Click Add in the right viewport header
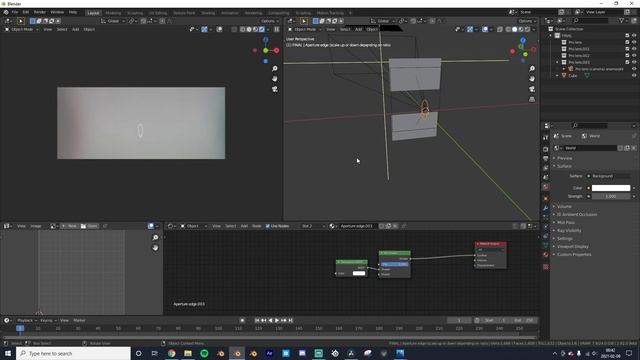 point(358,29)
